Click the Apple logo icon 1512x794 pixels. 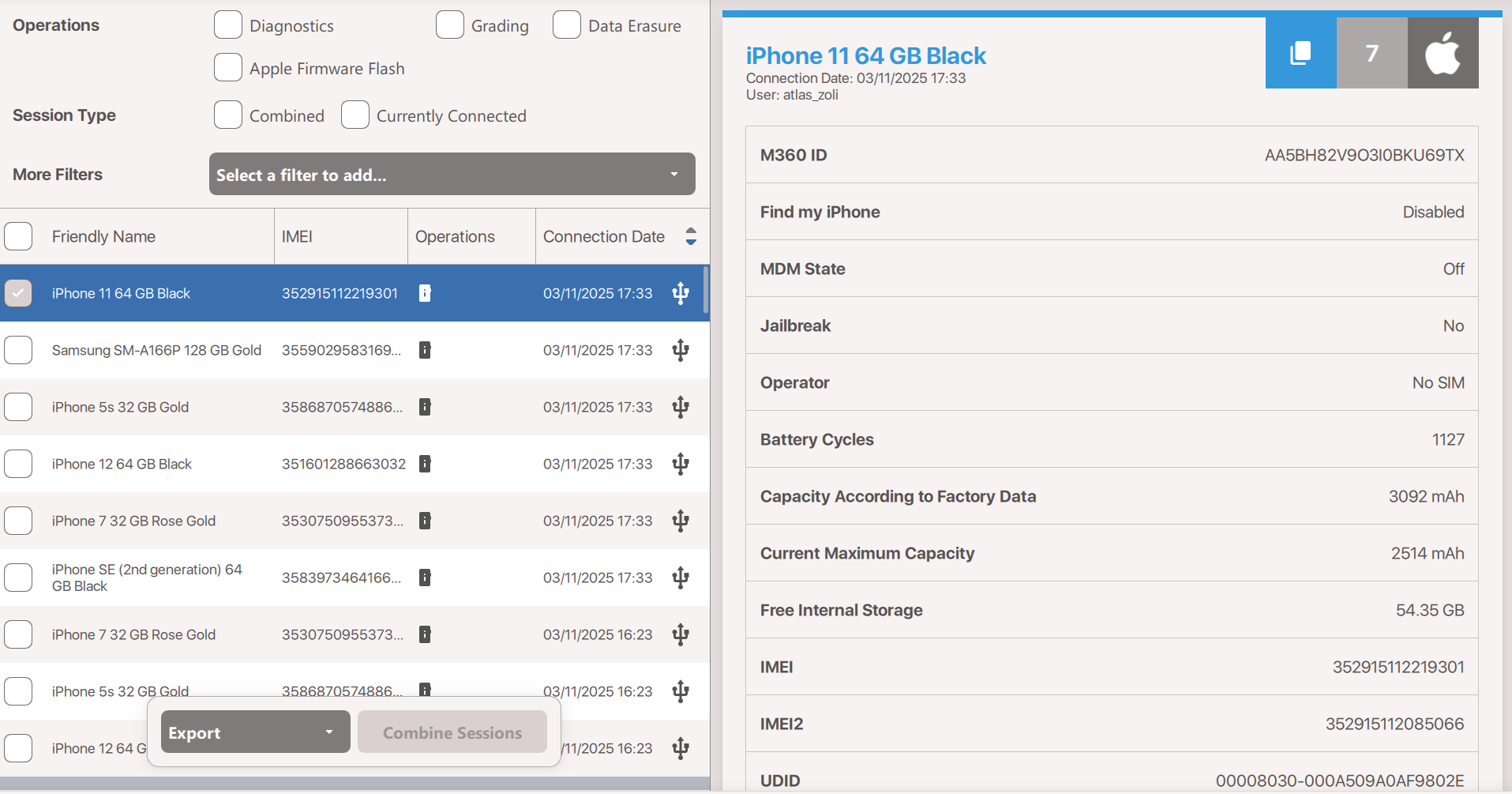click(1442, 53)
